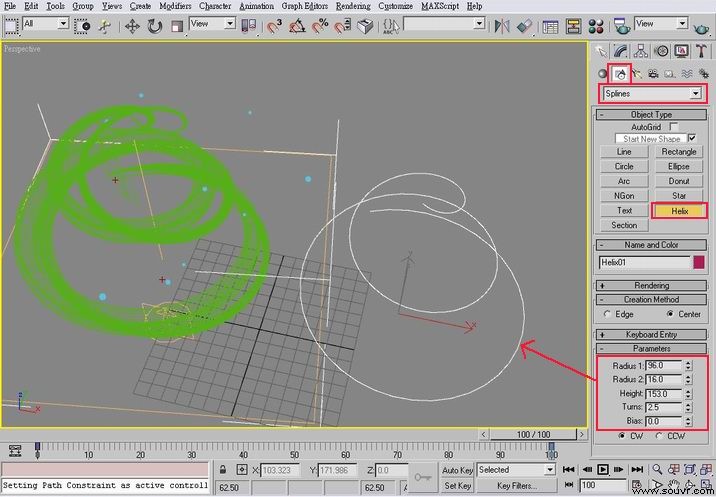Click the Mirror Selected Objects icon

point(501,26)
